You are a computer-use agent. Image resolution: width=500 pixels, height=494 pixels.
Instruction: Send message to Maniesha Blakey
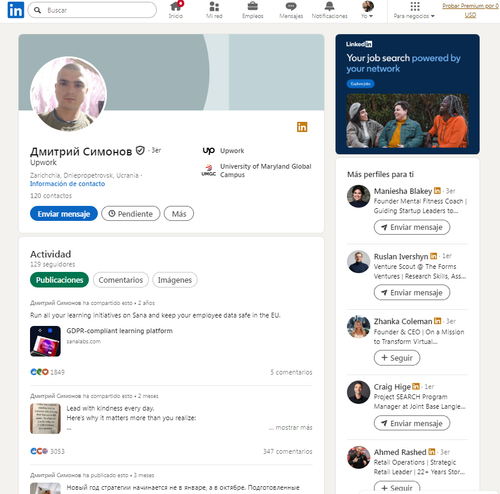[x=412, y=227]
